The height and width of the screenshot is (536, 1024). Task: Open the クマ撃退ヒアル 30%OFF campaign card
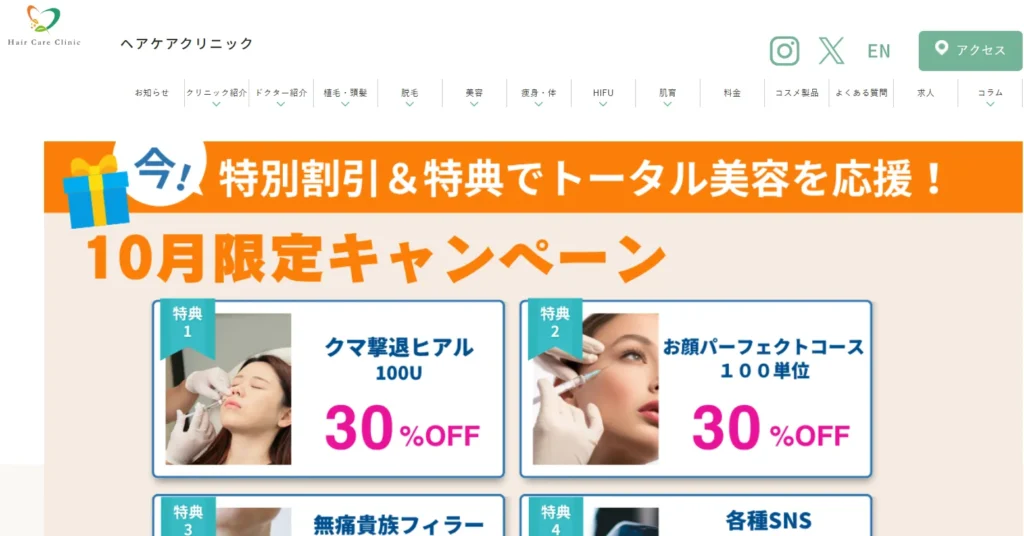pyautogui.click(x=328, y=388)
